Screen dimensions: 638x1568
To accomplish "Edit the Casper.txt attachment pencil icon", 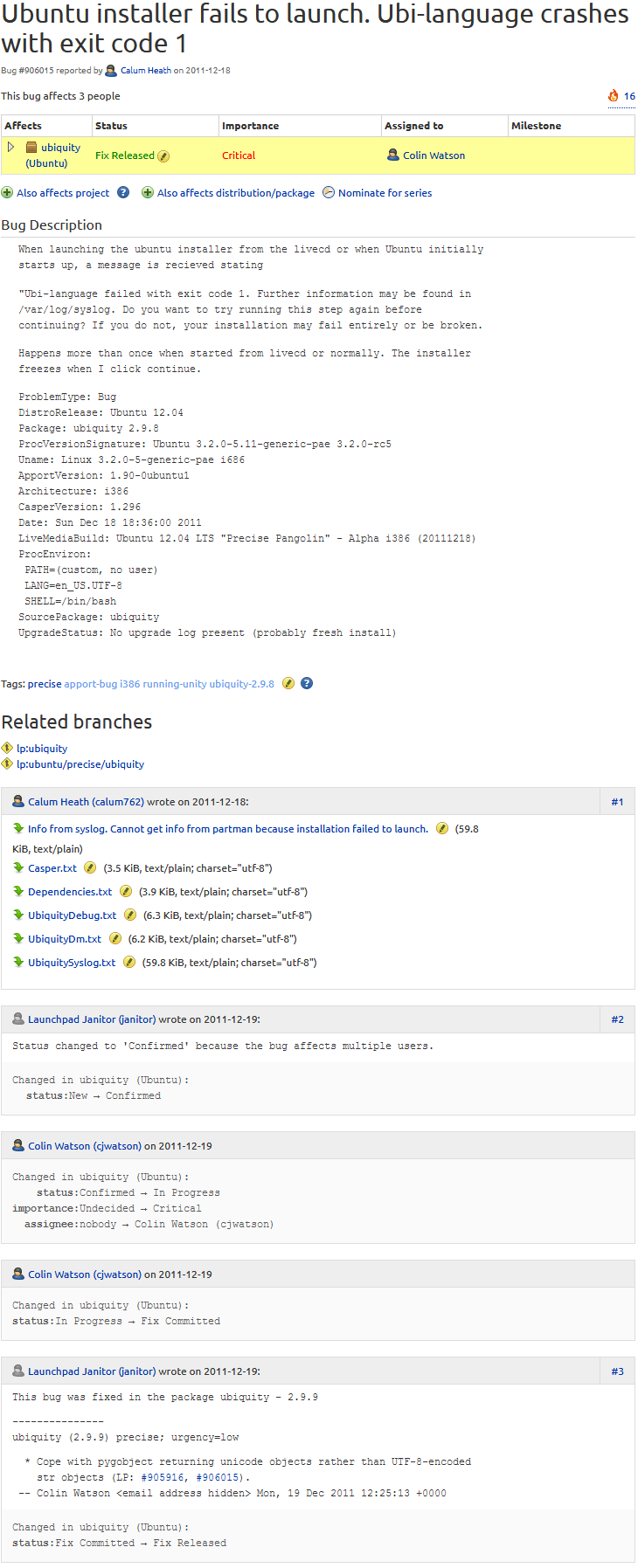I will (90, 867).
